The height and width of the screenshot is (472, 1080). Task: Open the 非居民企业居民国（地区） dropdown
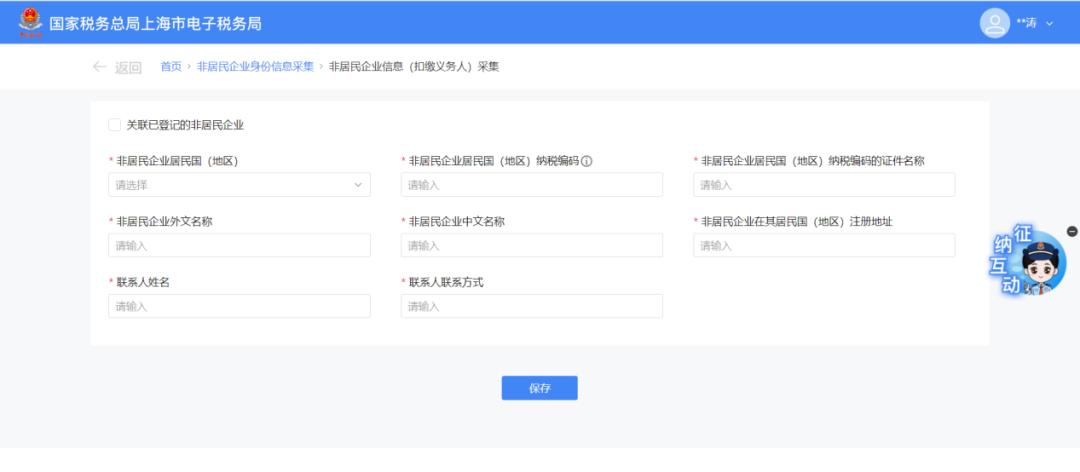tap(230, 185)
